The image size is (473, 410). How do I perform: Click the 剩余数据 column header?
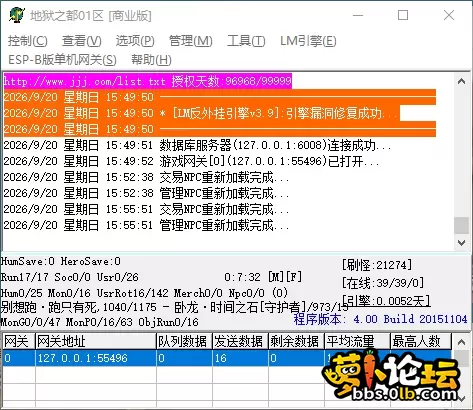[x=296, y=341]
